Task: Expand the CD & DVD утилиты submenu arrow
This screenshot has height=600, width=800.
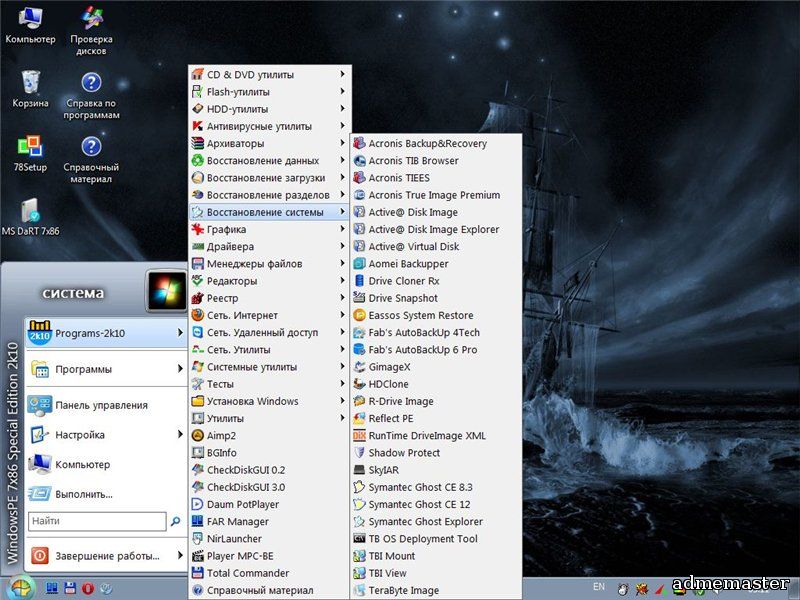Action: click(342, 74)
